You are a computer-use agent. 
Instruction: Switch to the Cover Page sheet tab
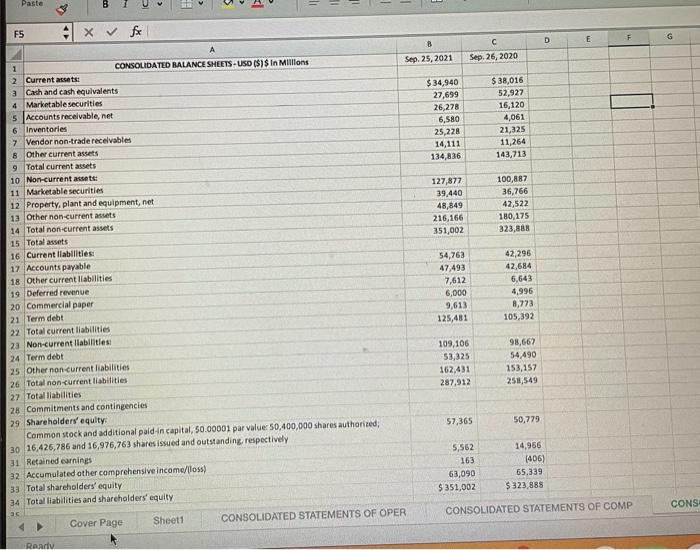96,523
